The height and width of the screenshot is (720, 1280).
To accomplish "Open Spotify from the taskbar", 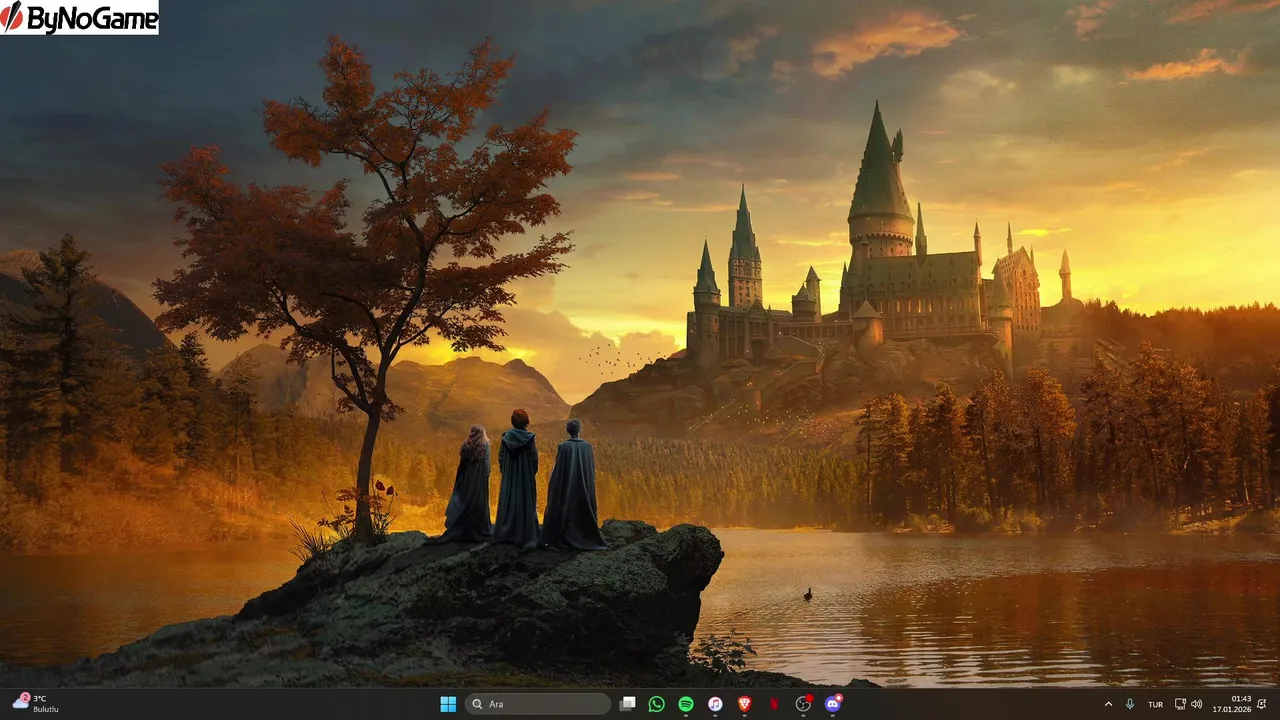I will click(x=686, y=704).
